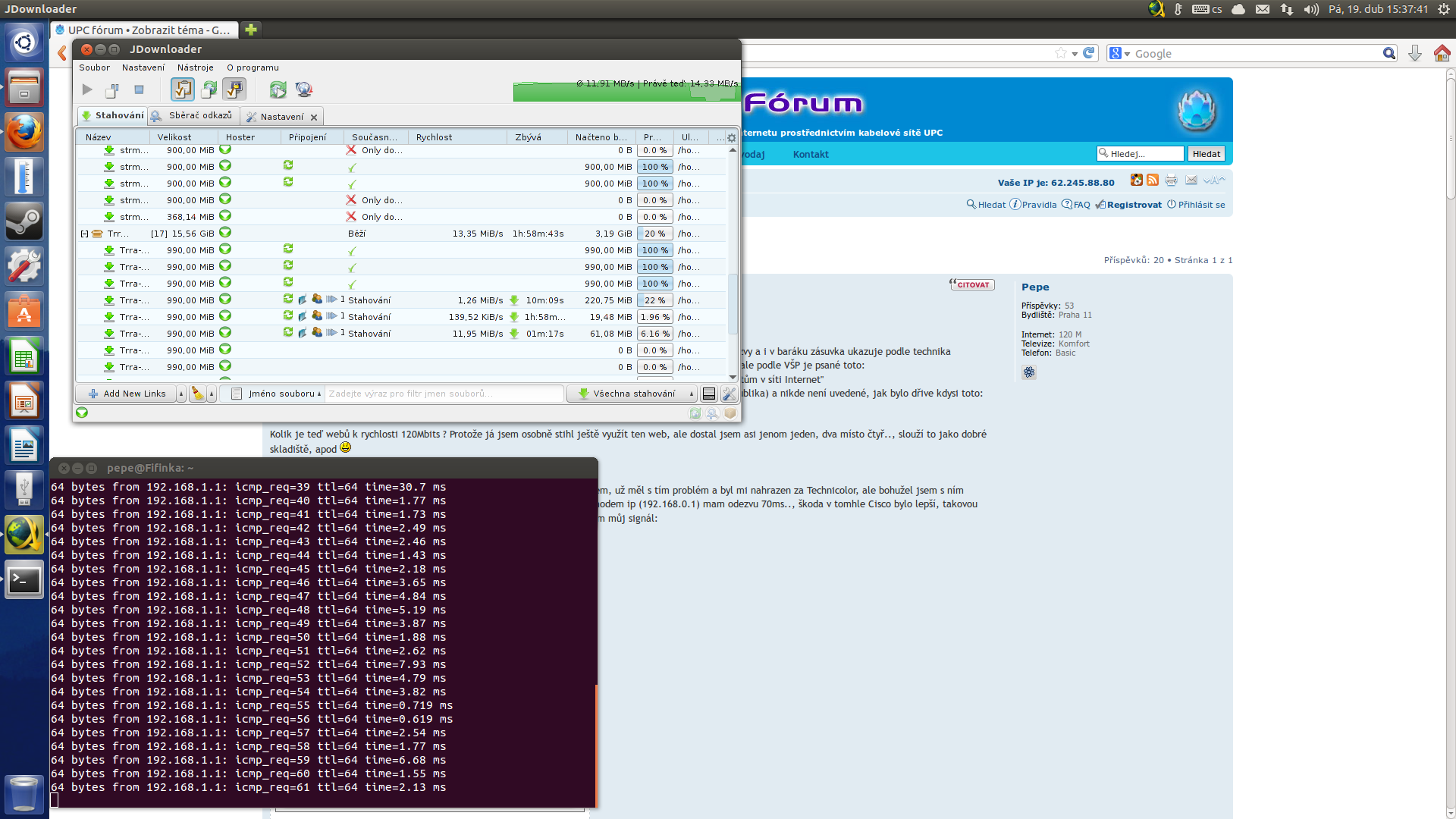Viewport: 1456px width, 819px height.
Task: Click the file name filter input field
Action: coord(444,394)
